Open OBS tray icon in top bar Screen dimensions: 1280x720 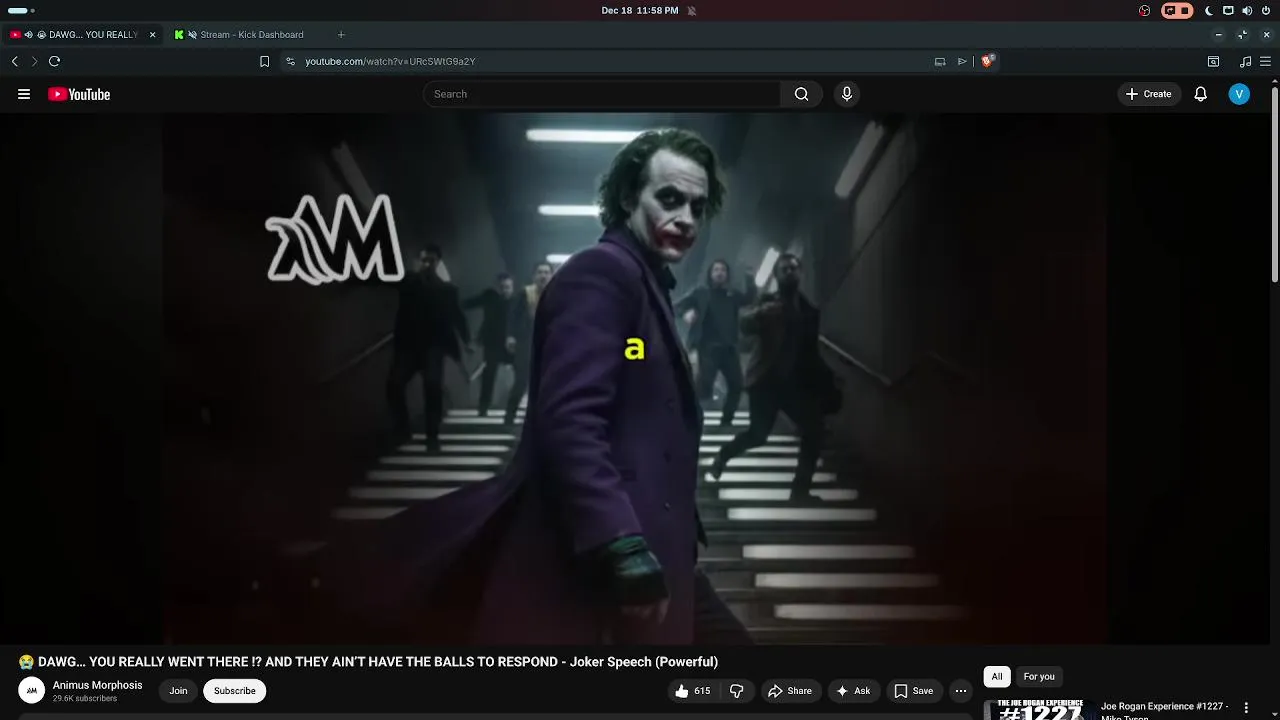click(x=1145, y=10)
